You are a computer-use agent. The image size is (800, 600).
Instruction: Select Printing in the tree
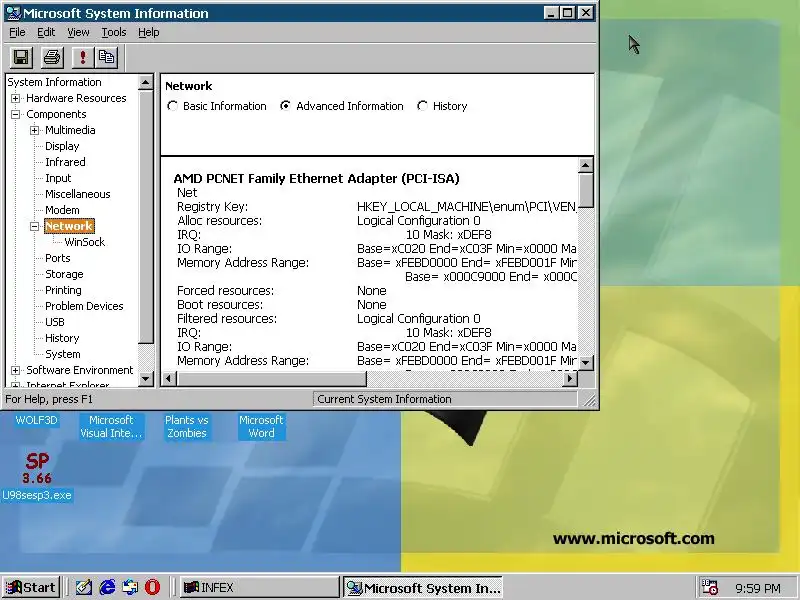tap(63, 290)
